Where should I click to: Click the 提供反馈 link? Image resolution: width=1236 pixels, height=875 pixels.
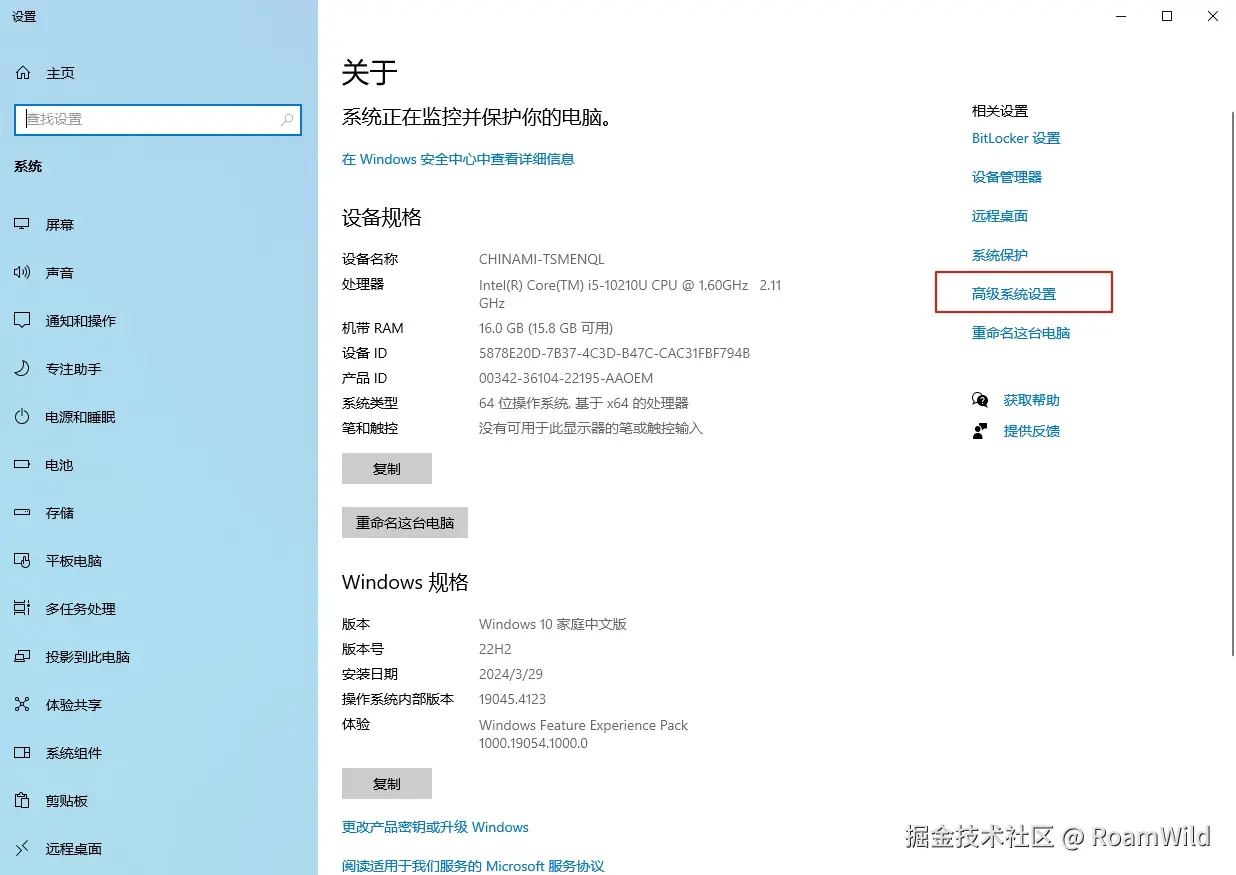(1032, 431)
